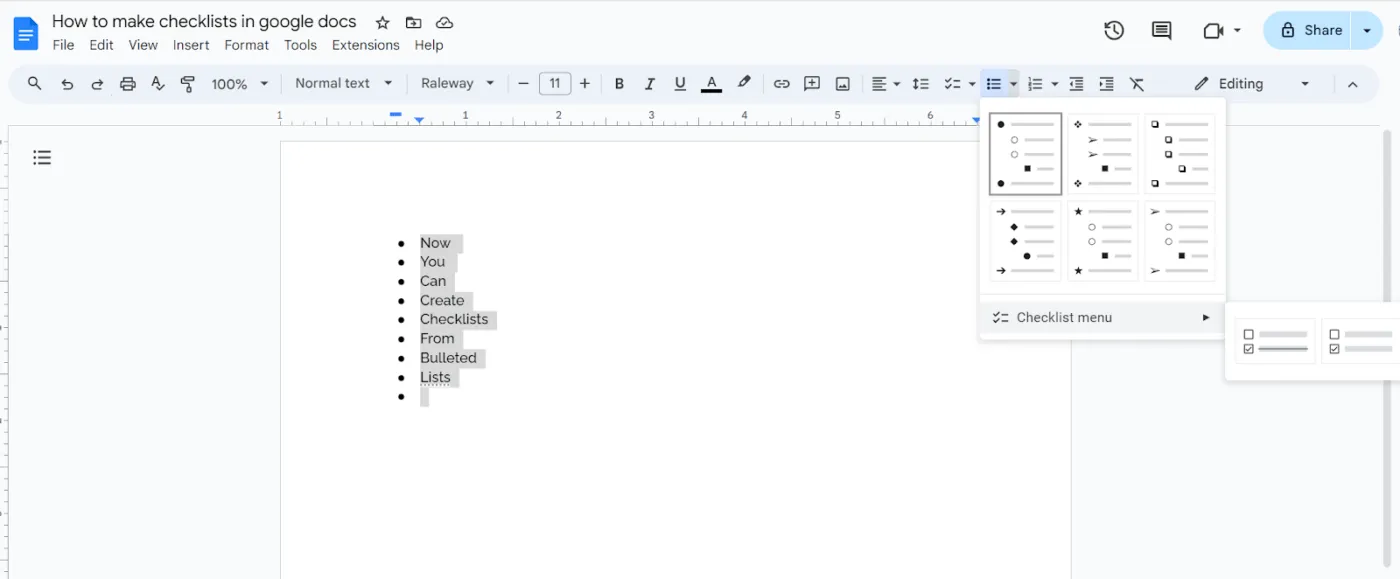Screen dimensions: 1400x579
Task: Toggle italic formatting
Action: click(x=649, y=83)
